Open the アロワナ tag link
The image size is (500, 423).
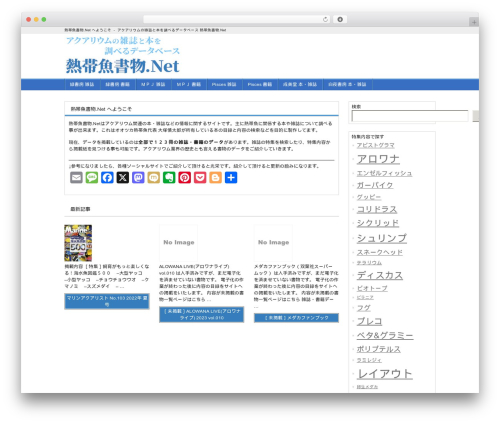pyautogui.click(x=378, y=159)
